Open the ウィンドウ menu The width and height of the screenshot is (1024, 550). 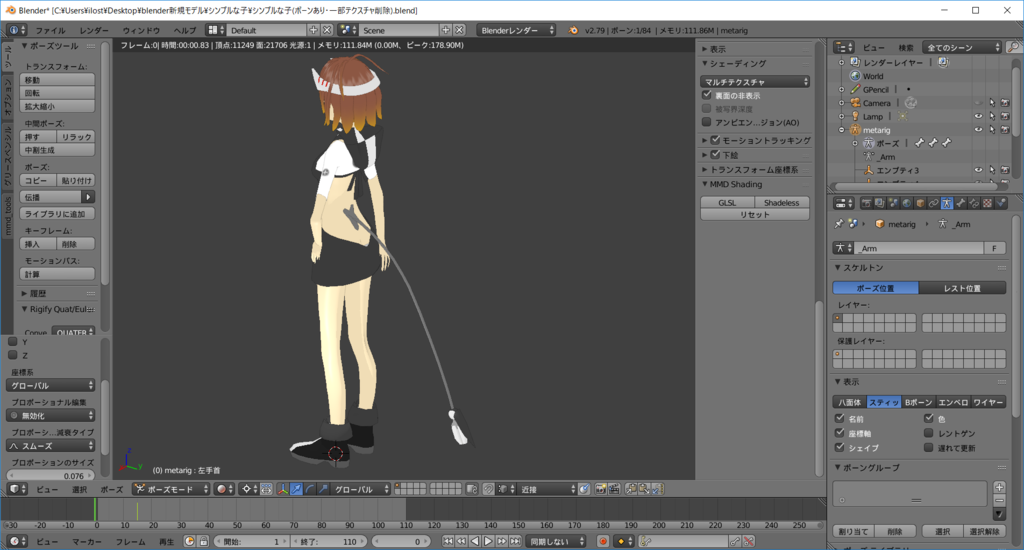pos(141,31)
